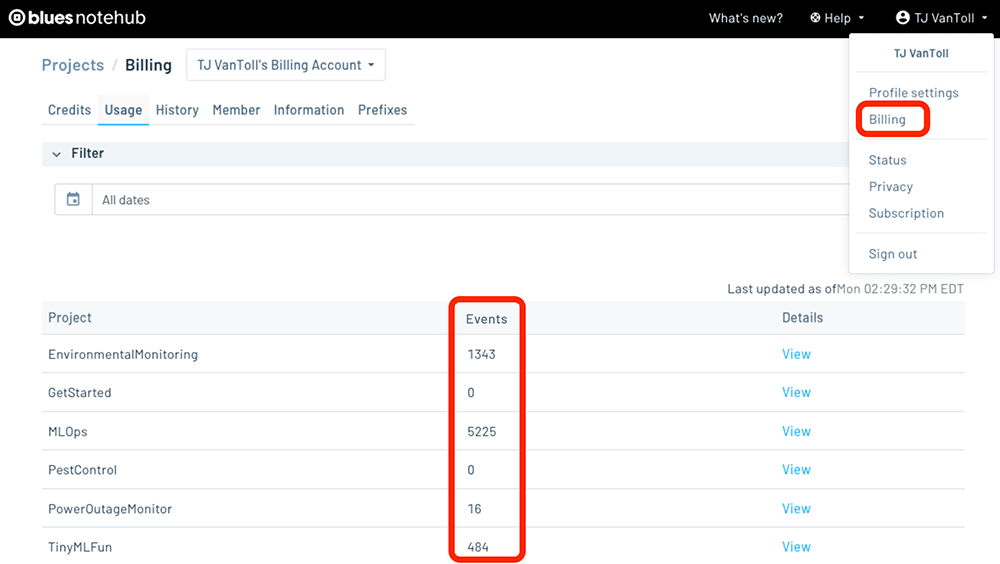Collapse the Filter section chevron
1000x564 pixels.
[57, 154]
